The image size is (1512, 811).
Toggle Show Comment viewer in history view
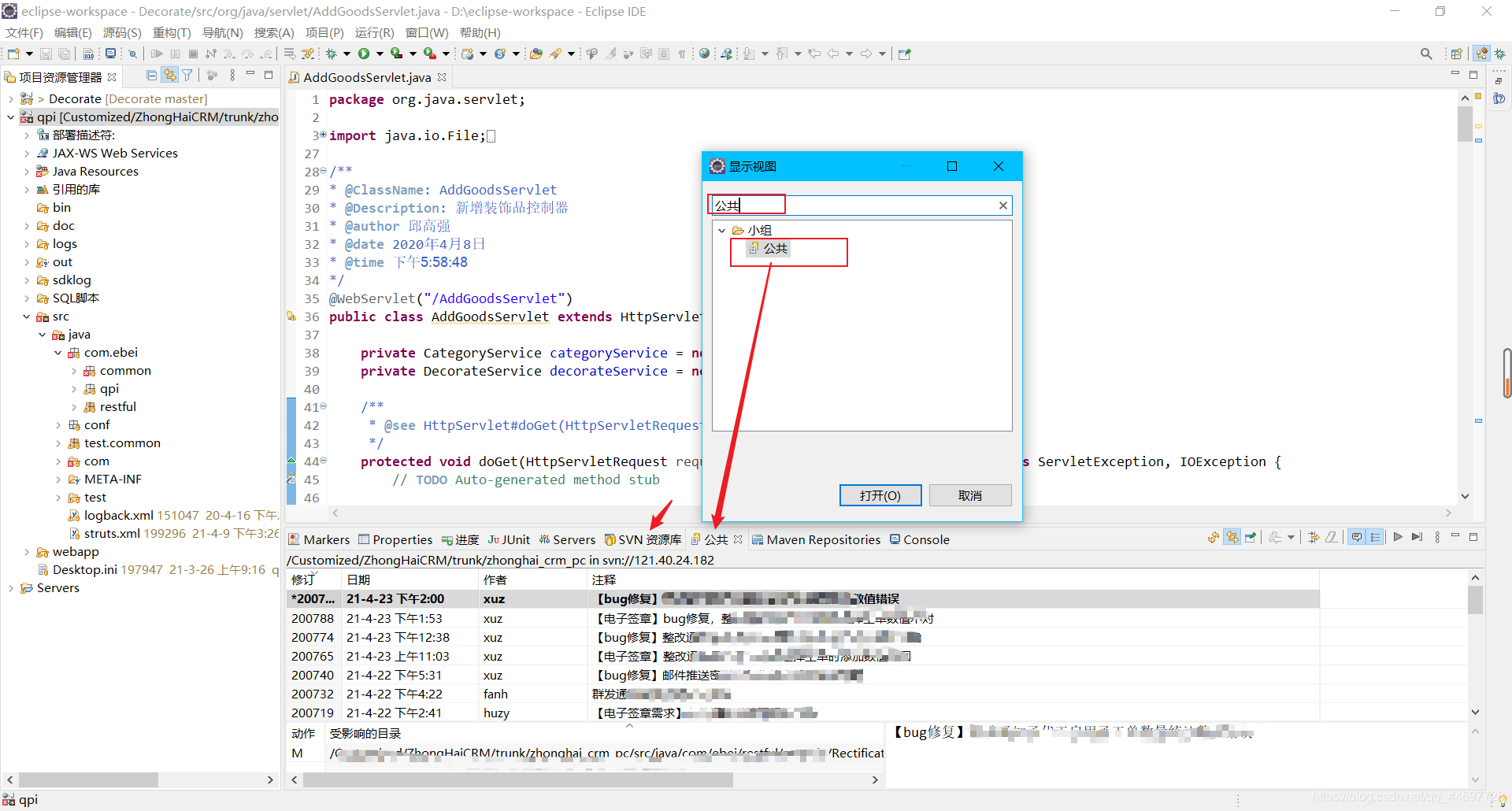1357,538
